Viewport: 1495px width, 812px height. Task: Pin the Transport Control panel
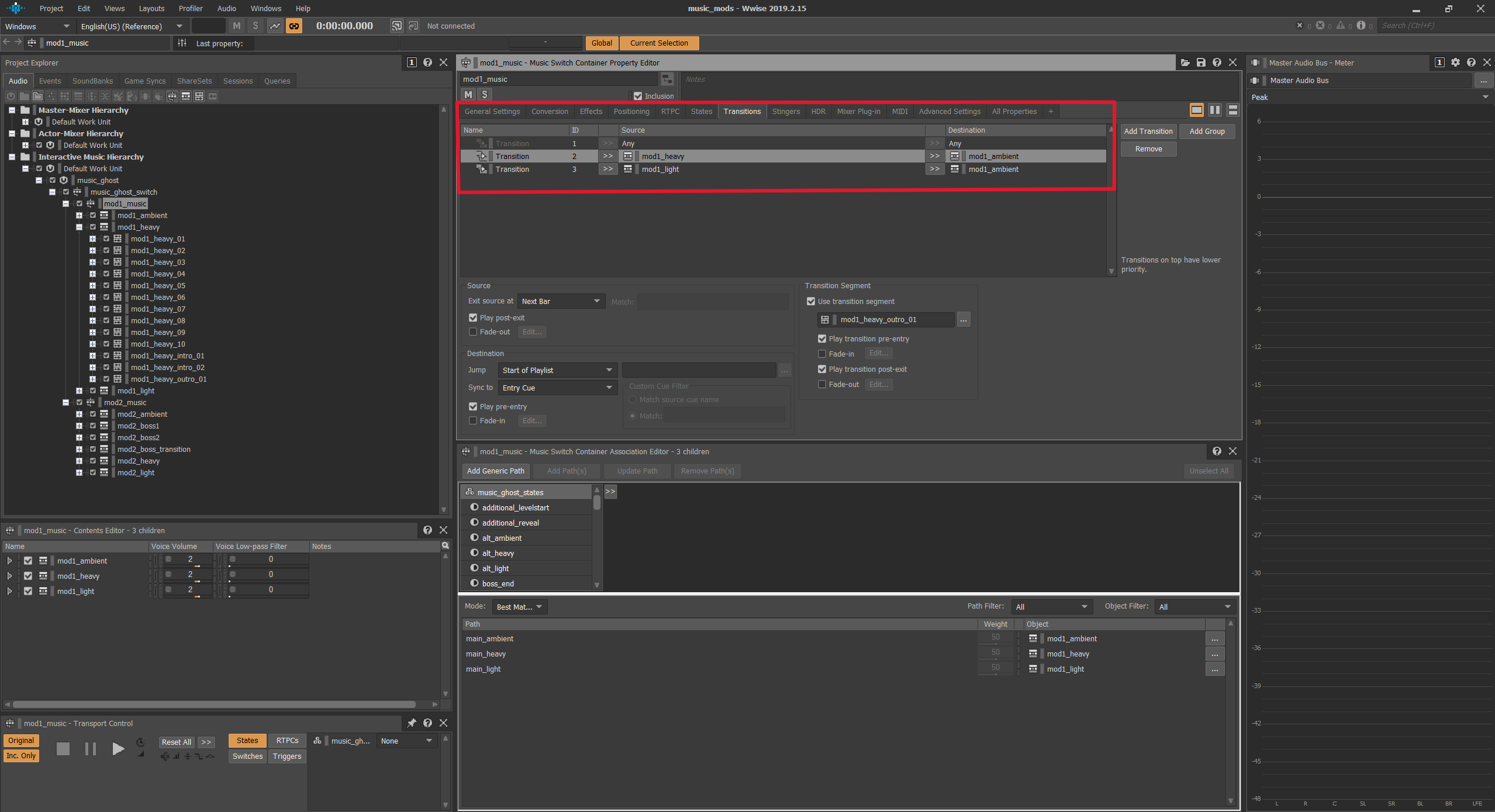pyautogui.click(x=412, y=723)
